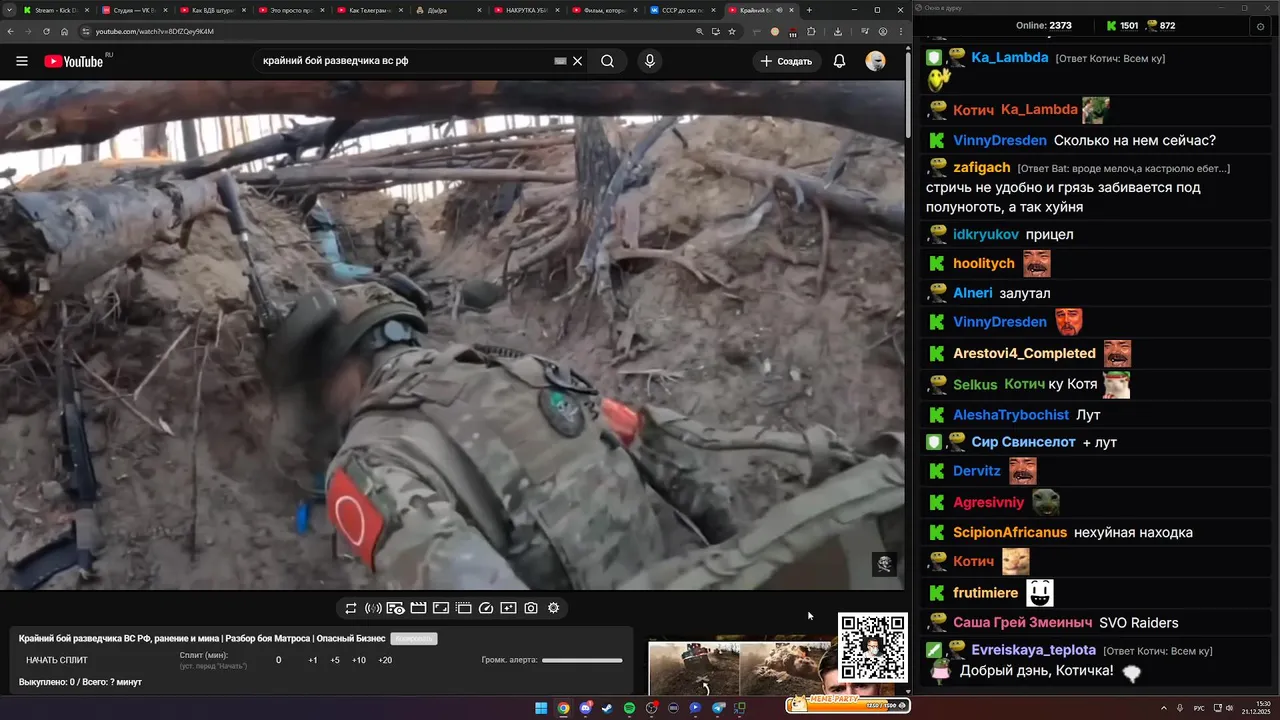Click the MEME PARTY overlay widget

click(847, 704)
